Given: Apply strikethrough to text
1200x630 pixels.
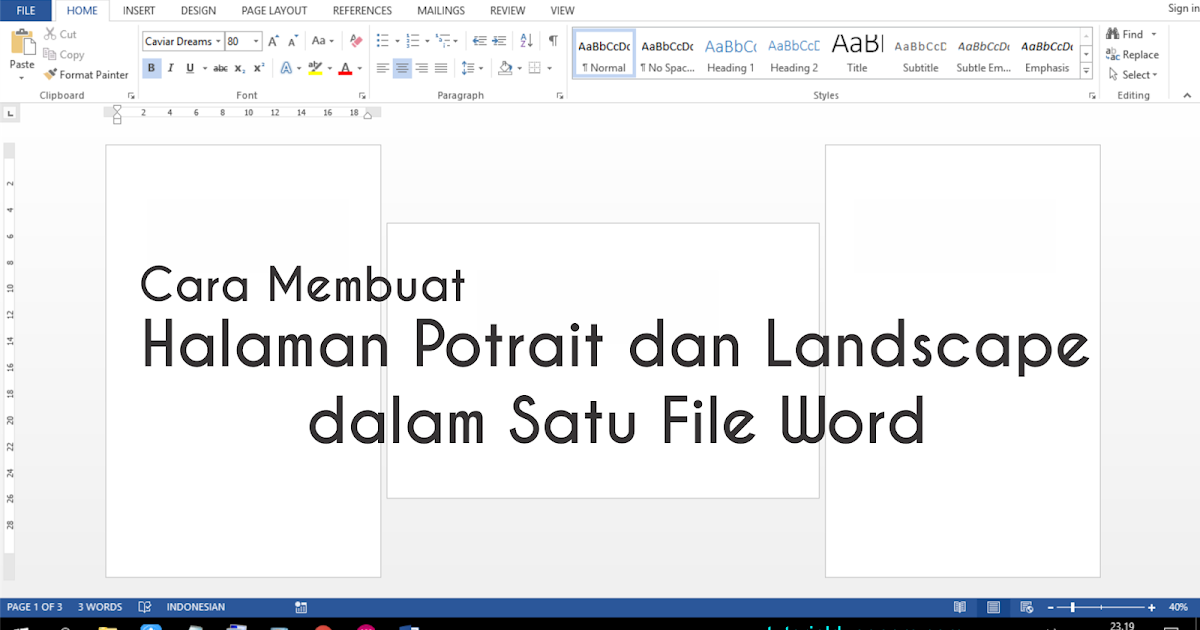Looking at the screenshot, I should point(220,68).
